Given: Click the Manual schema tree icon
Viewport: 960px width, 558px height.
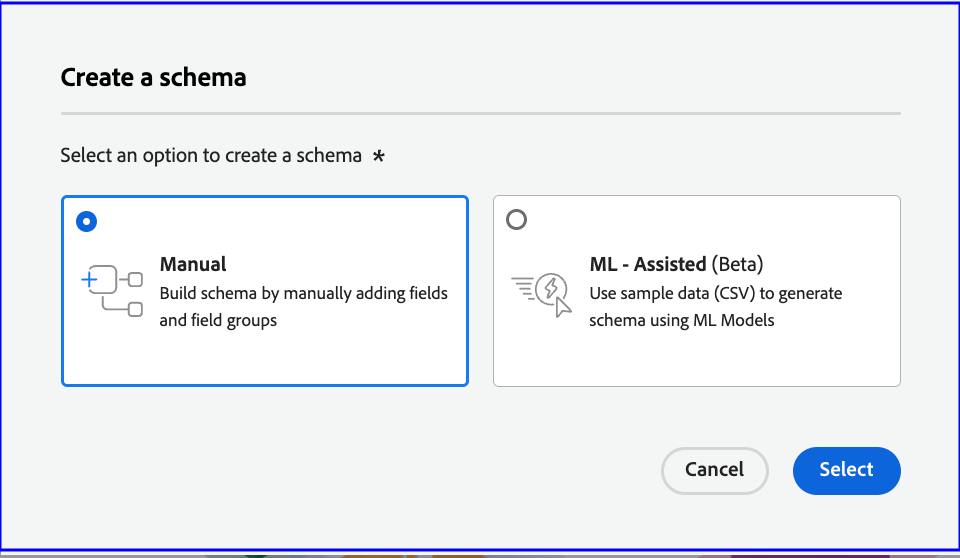Looking at the screenshot, I should click(112, 291).
